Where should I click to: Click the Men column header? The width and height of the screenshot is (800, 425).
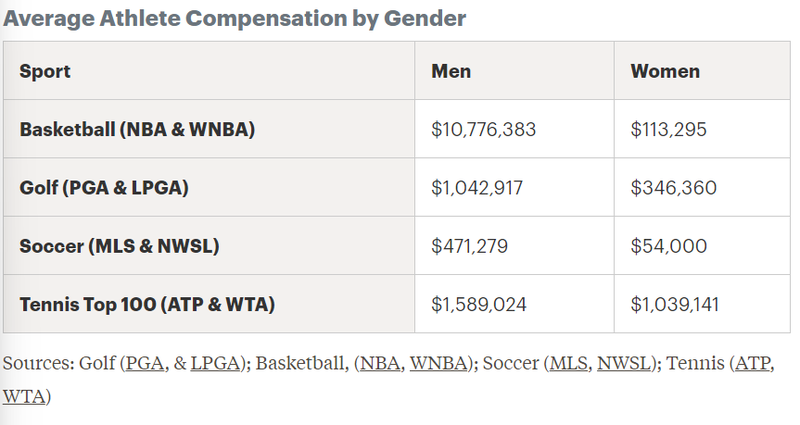click(451, 71)
